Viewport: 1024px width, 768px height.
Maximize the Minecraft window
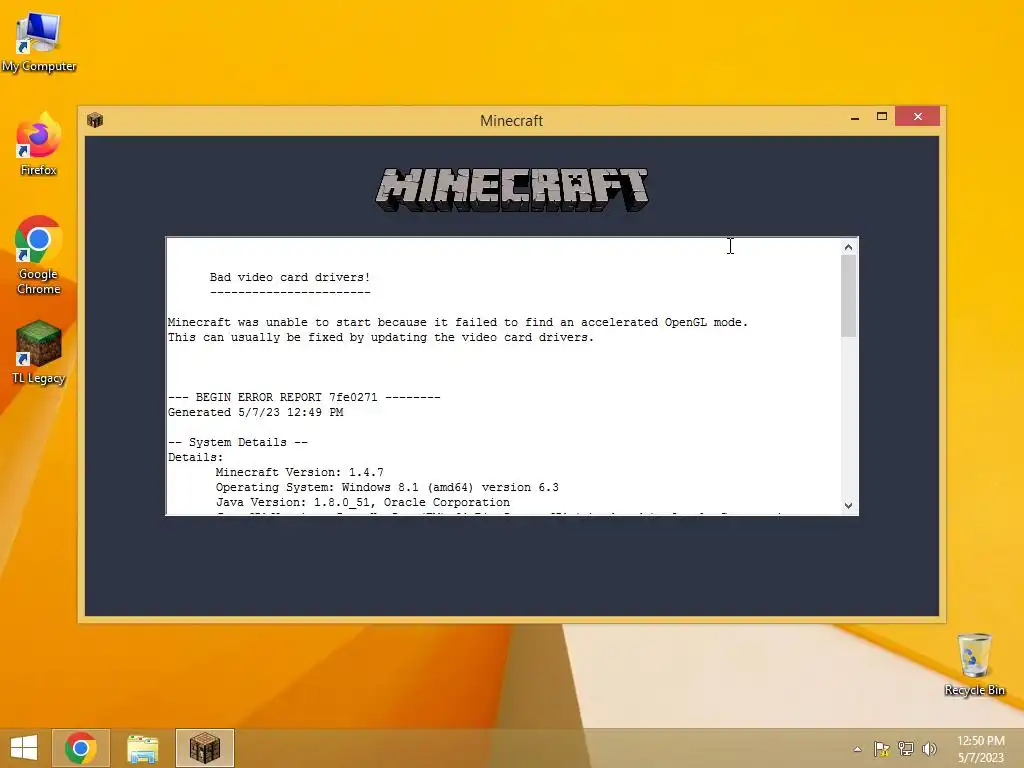click(882, 117)
